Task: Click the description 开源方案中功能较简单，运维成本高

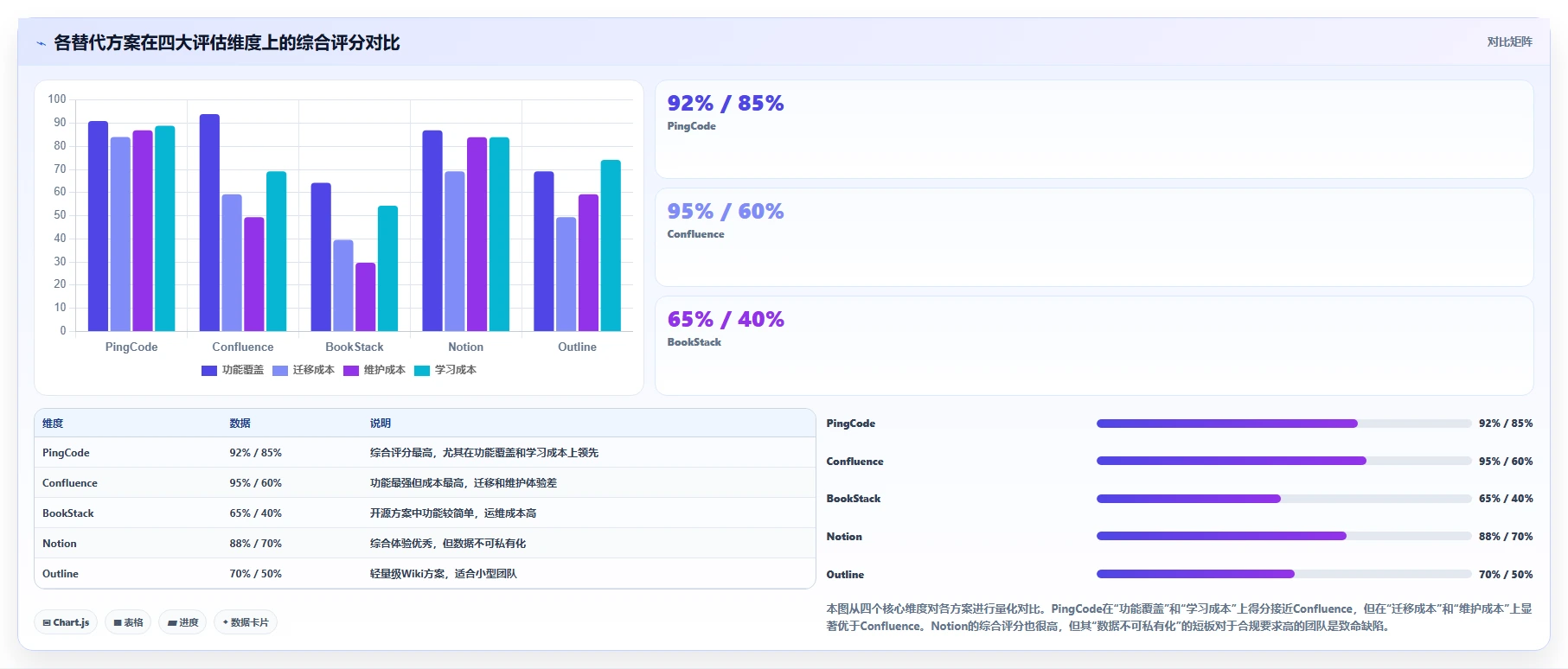Action: tap(453, 513)
